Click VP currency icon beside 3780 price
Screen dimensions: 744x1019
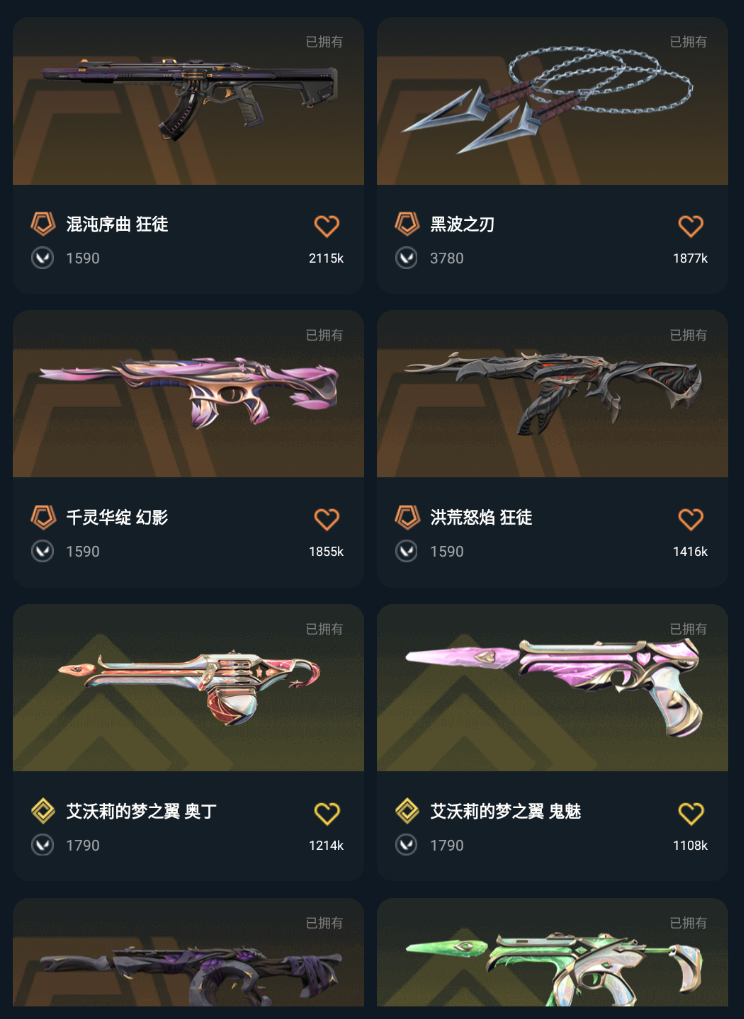coord(407,258)
